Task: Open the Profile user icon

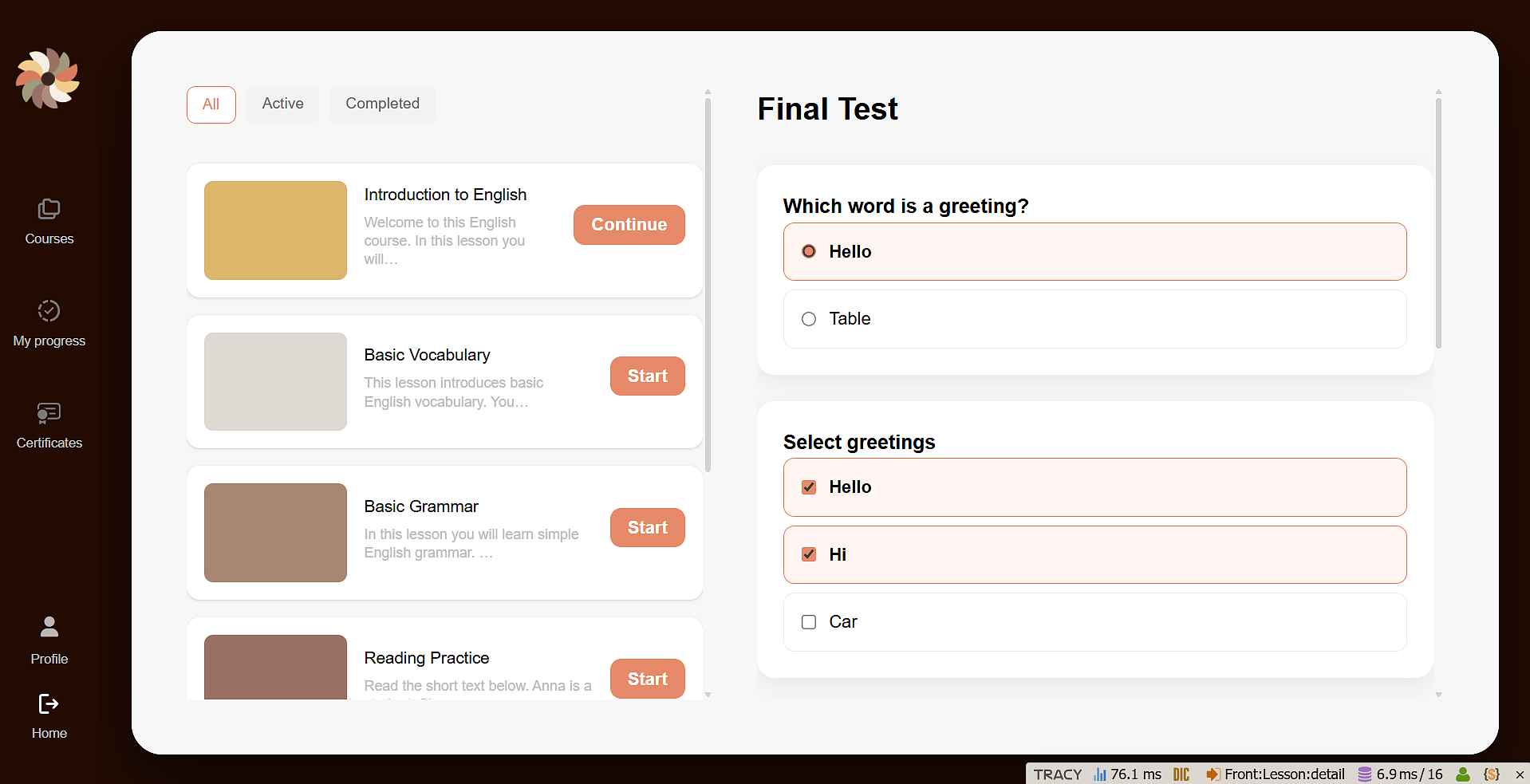Action: (x=49, y=627)
